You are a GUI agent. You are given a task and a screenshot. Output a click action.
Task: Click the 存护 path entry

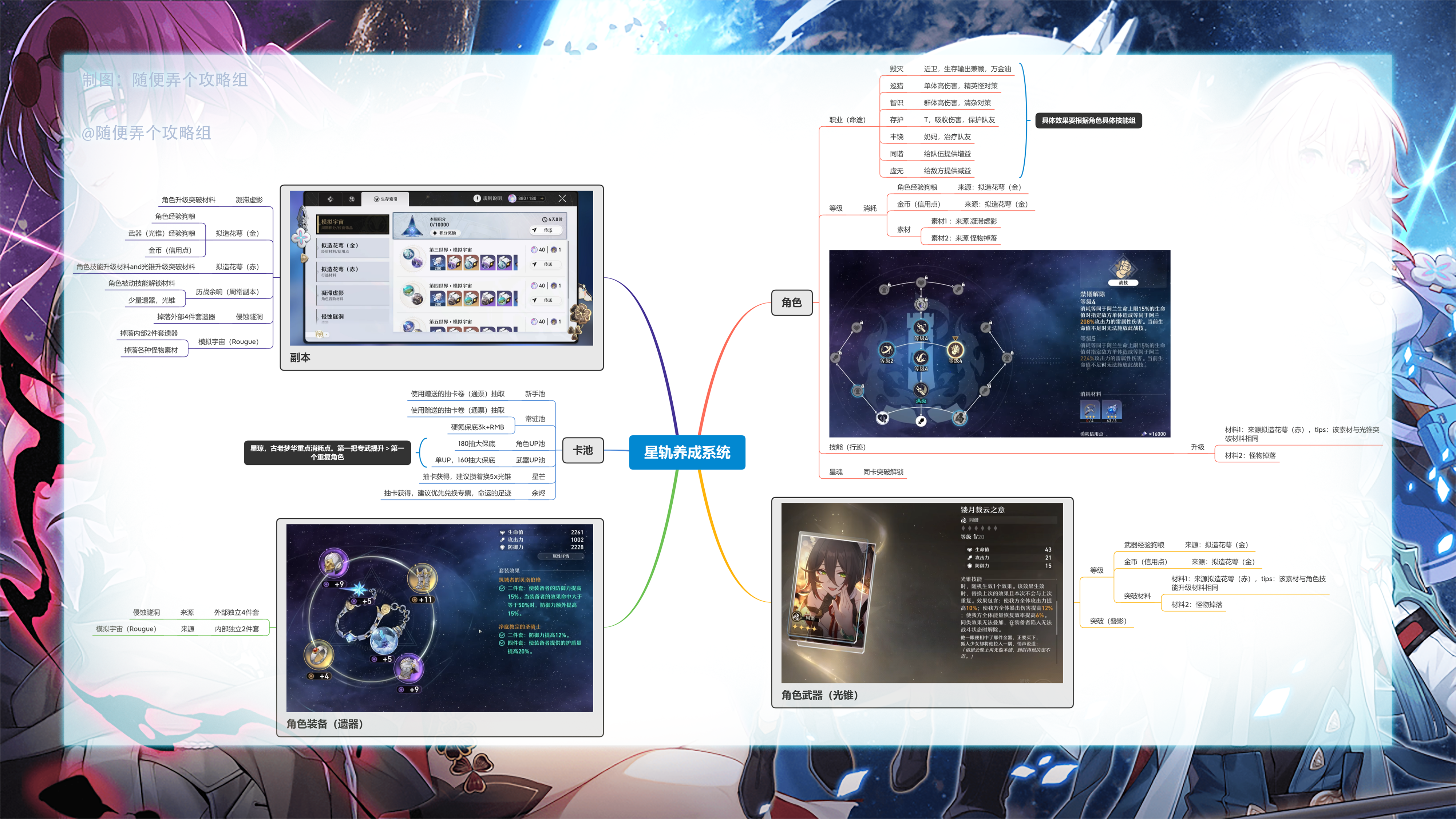click(897, 120)
